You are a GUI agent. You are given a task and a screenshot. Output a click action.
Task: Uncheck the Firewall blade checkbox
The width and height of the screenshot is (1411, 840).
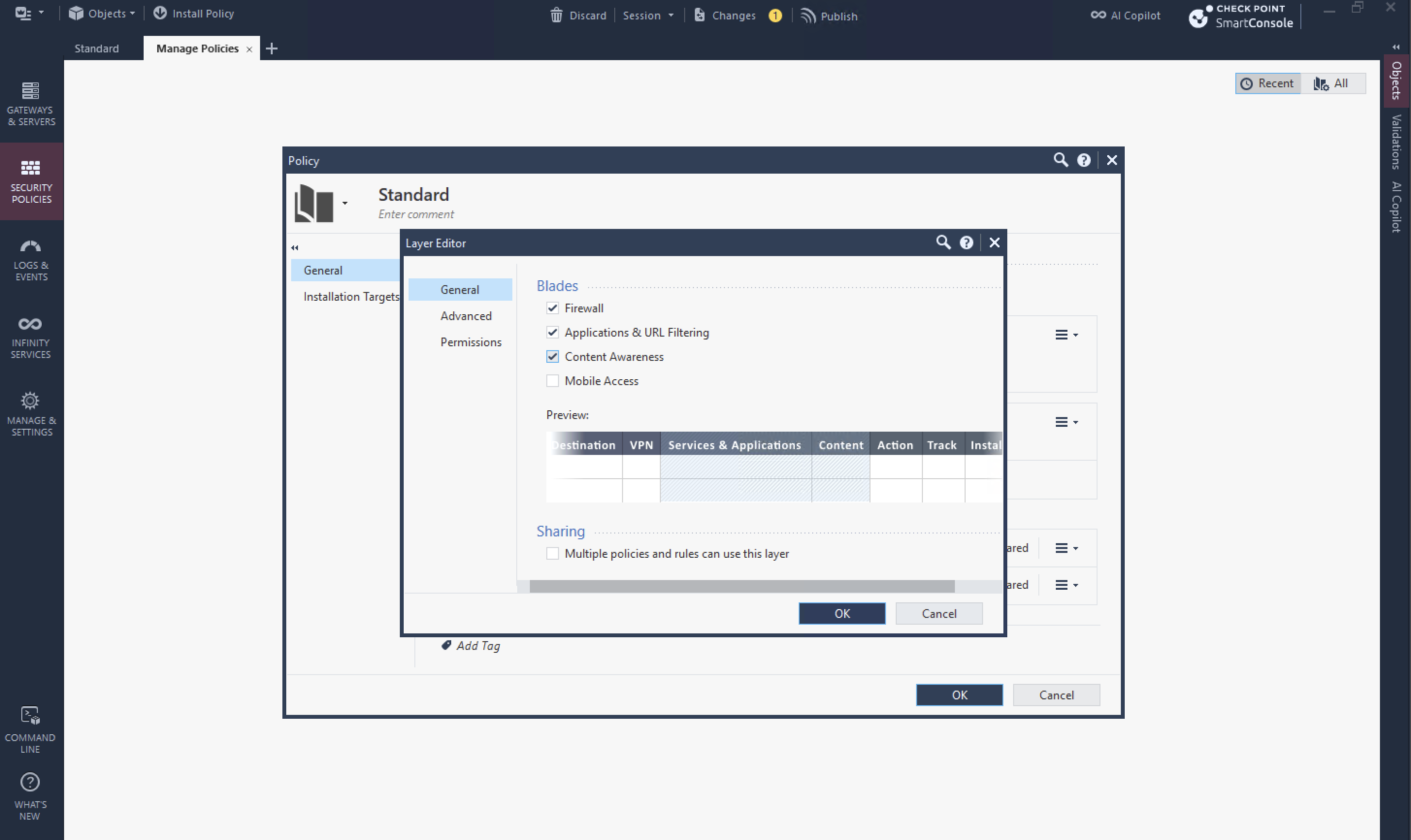coord(553,308)
